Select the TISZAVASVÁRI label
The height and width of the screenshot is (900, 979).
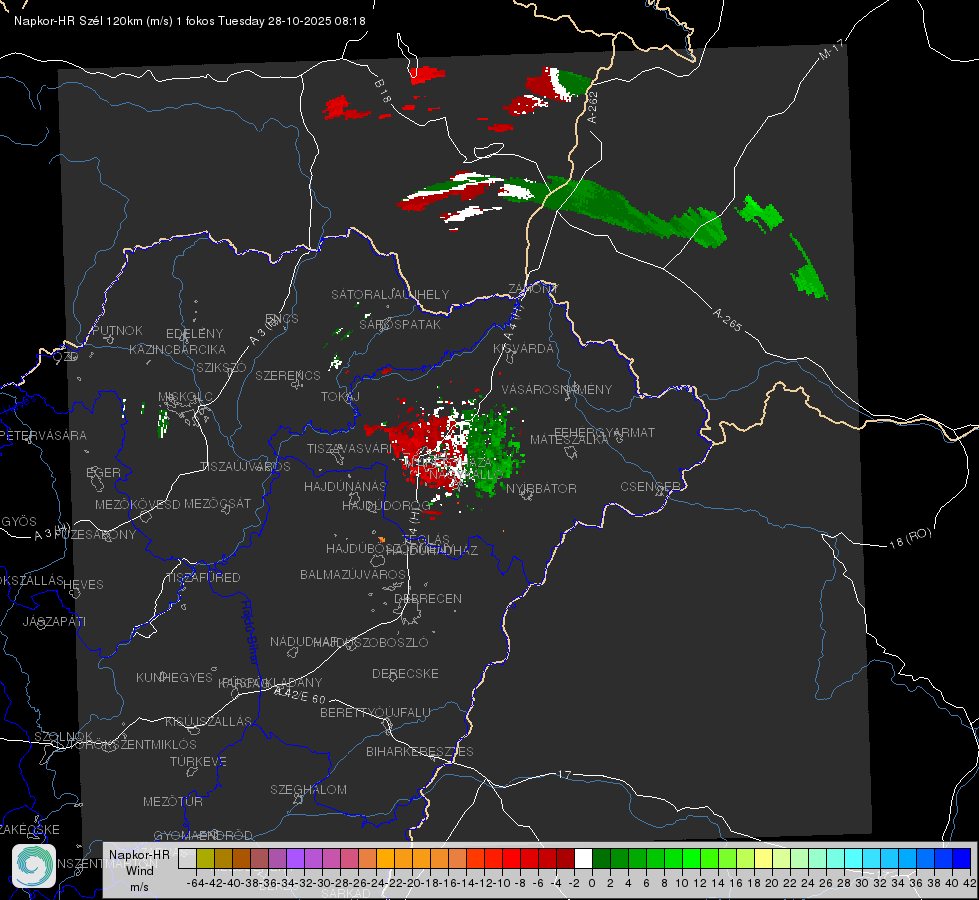(x=350, y=448)
